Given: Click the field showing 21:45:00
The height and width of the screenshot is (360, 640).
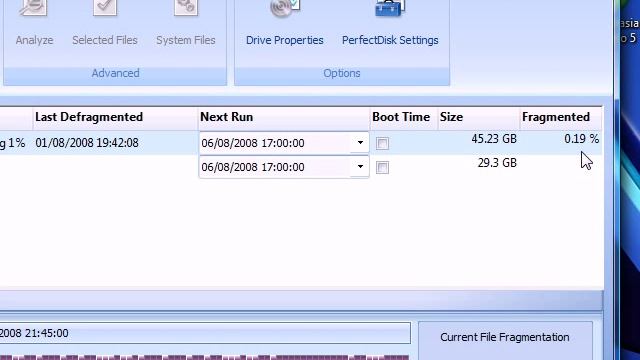Looking at the screenshot, I should click(x=205, y=333).
